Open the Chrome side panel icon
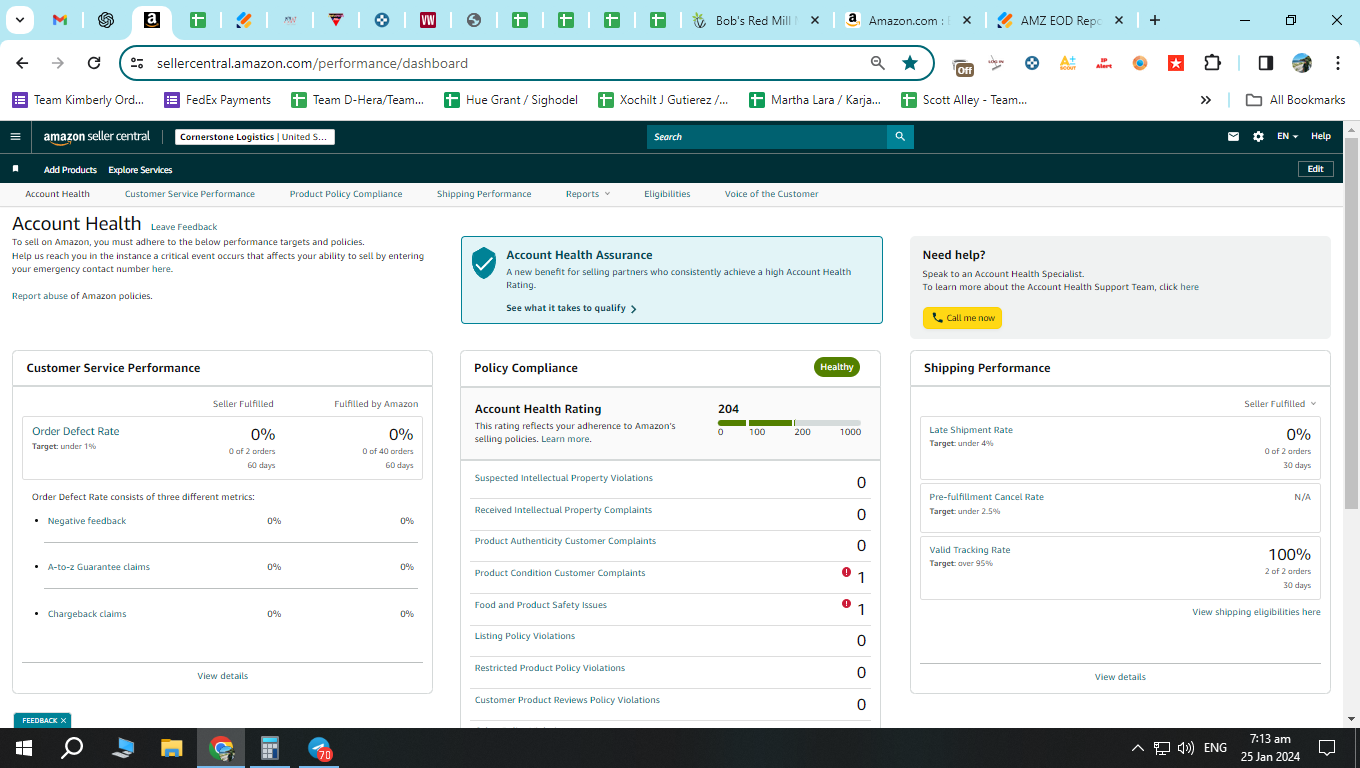This screenshot has height=768, width=1360. point(1265,63)
